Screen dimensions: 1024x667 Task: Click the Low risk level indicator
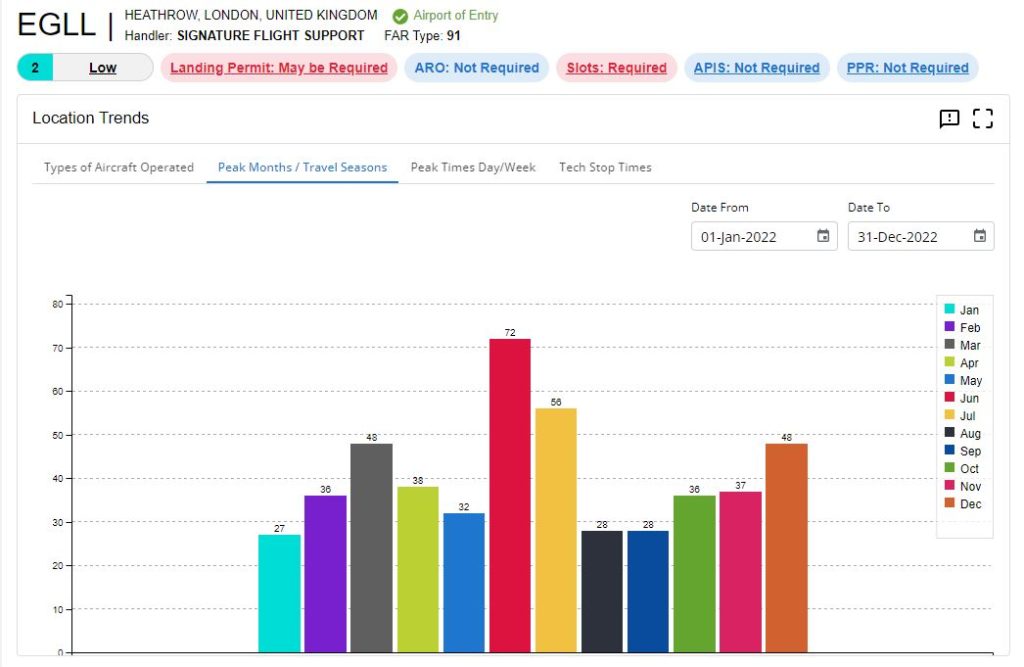(102, 68)
